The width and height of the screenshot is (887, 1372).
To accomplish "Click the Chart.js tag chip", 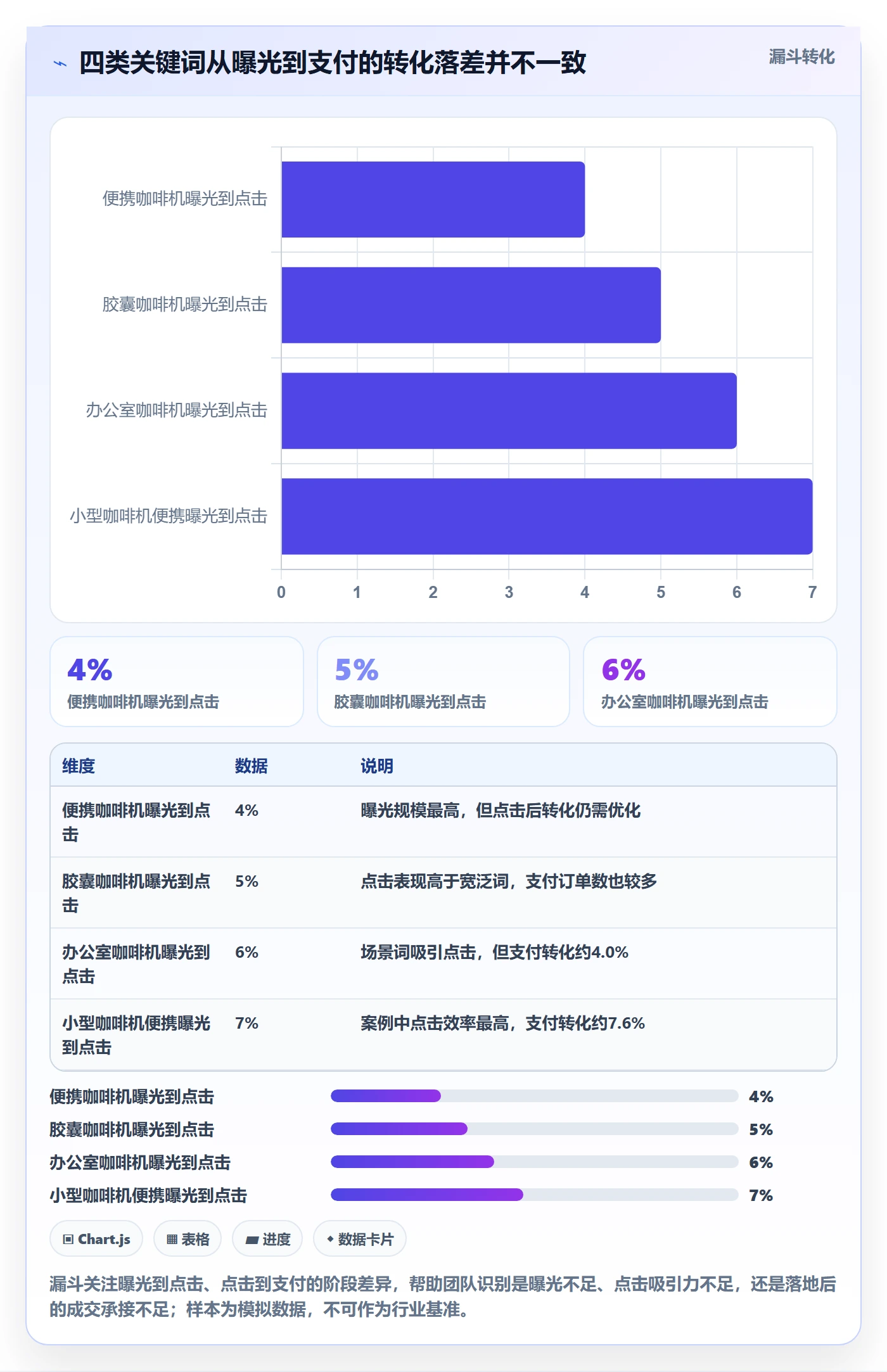I will pos(96,1238).
